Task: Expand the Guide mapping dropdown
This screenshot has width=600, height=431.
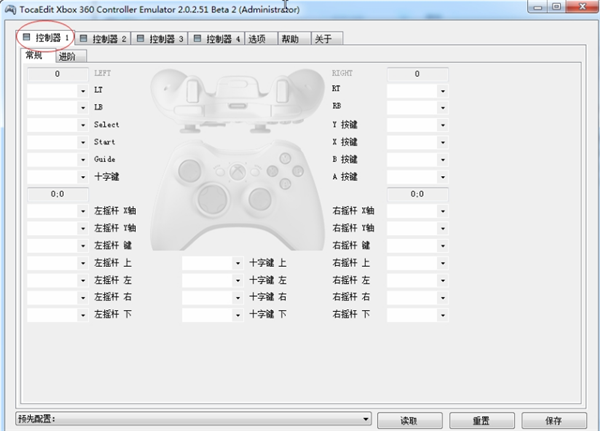Action: point(58,160)
